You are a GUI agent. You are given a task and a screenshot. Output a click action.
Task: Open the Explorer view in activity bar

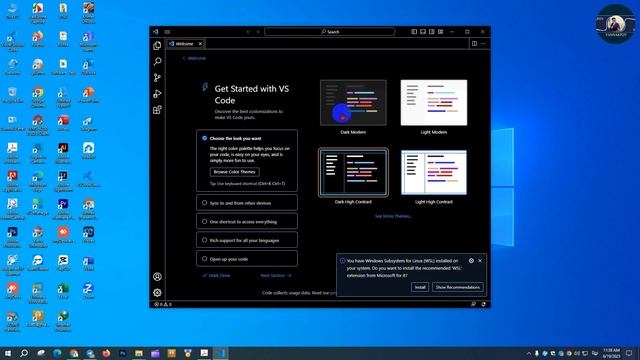point(157,46)
